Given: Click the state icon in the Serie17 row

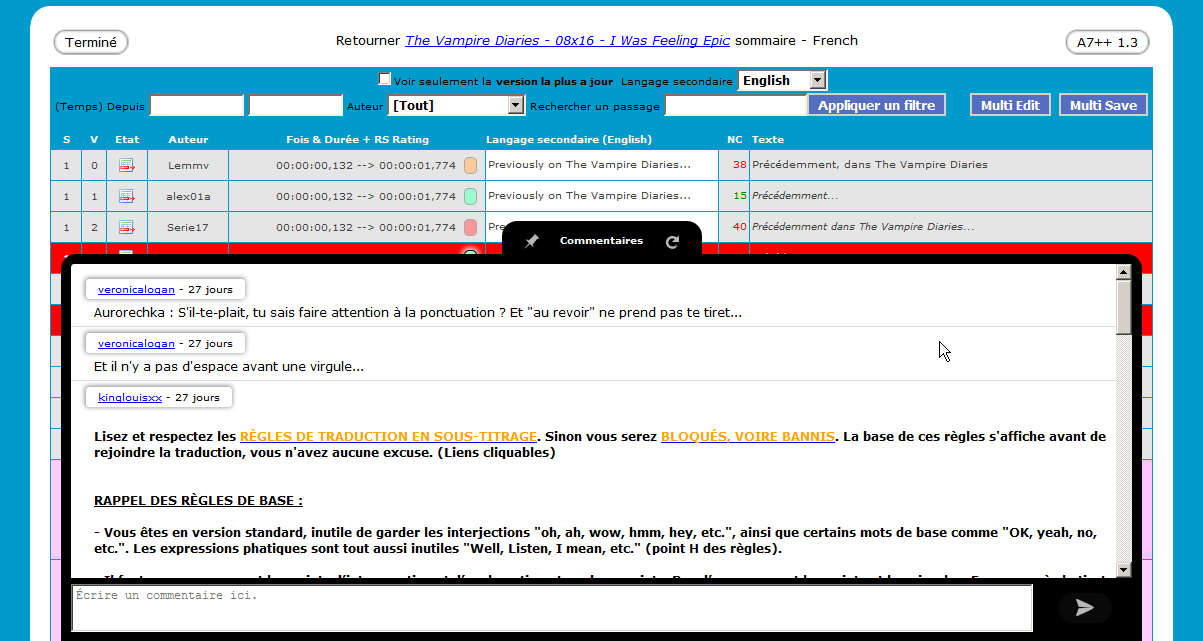Looking at the screenshot, I should [x=127, y=227].
